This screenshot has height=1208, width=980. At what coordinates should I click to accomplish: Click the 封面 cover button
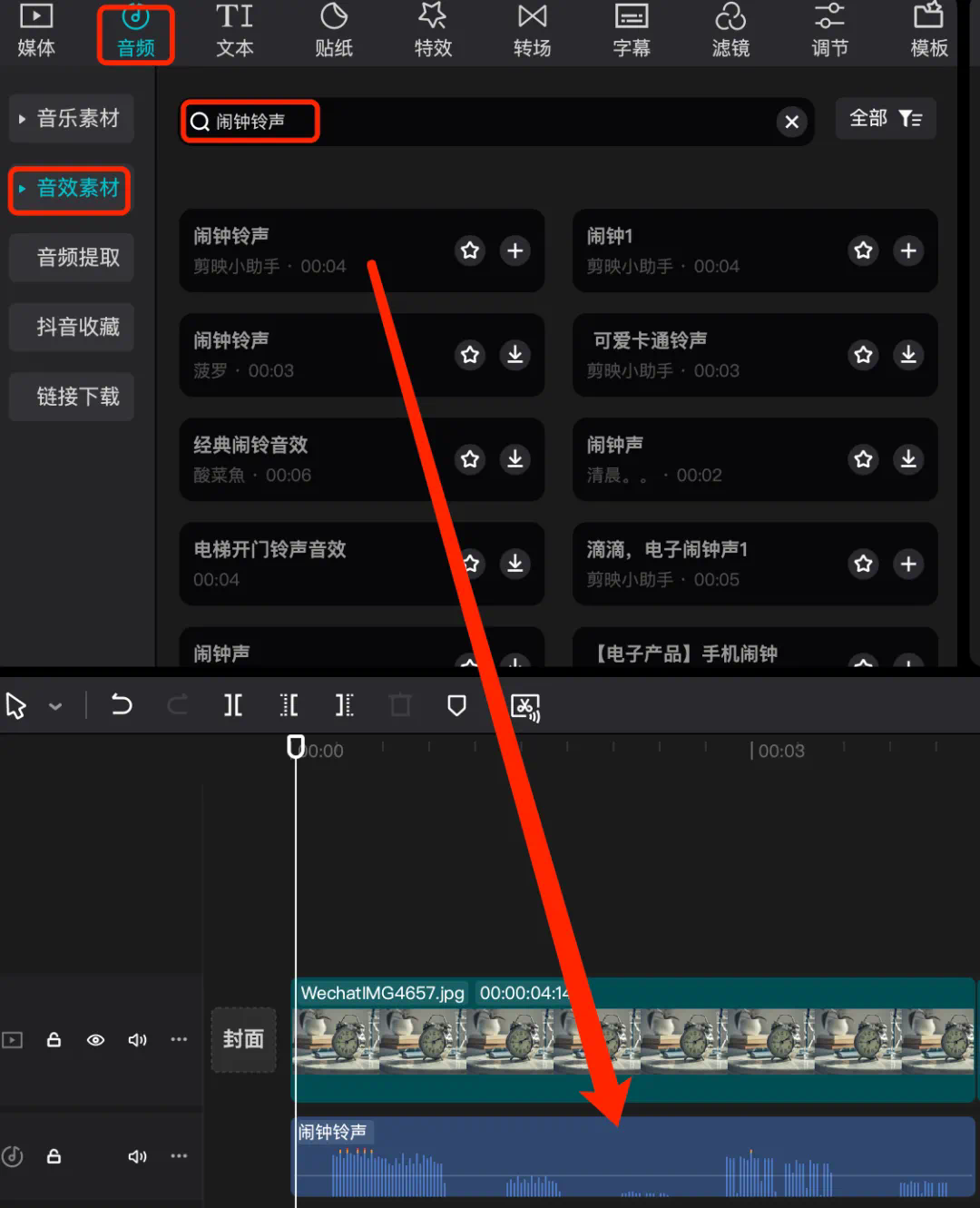pyautogui.click(x=243, y=1039)
